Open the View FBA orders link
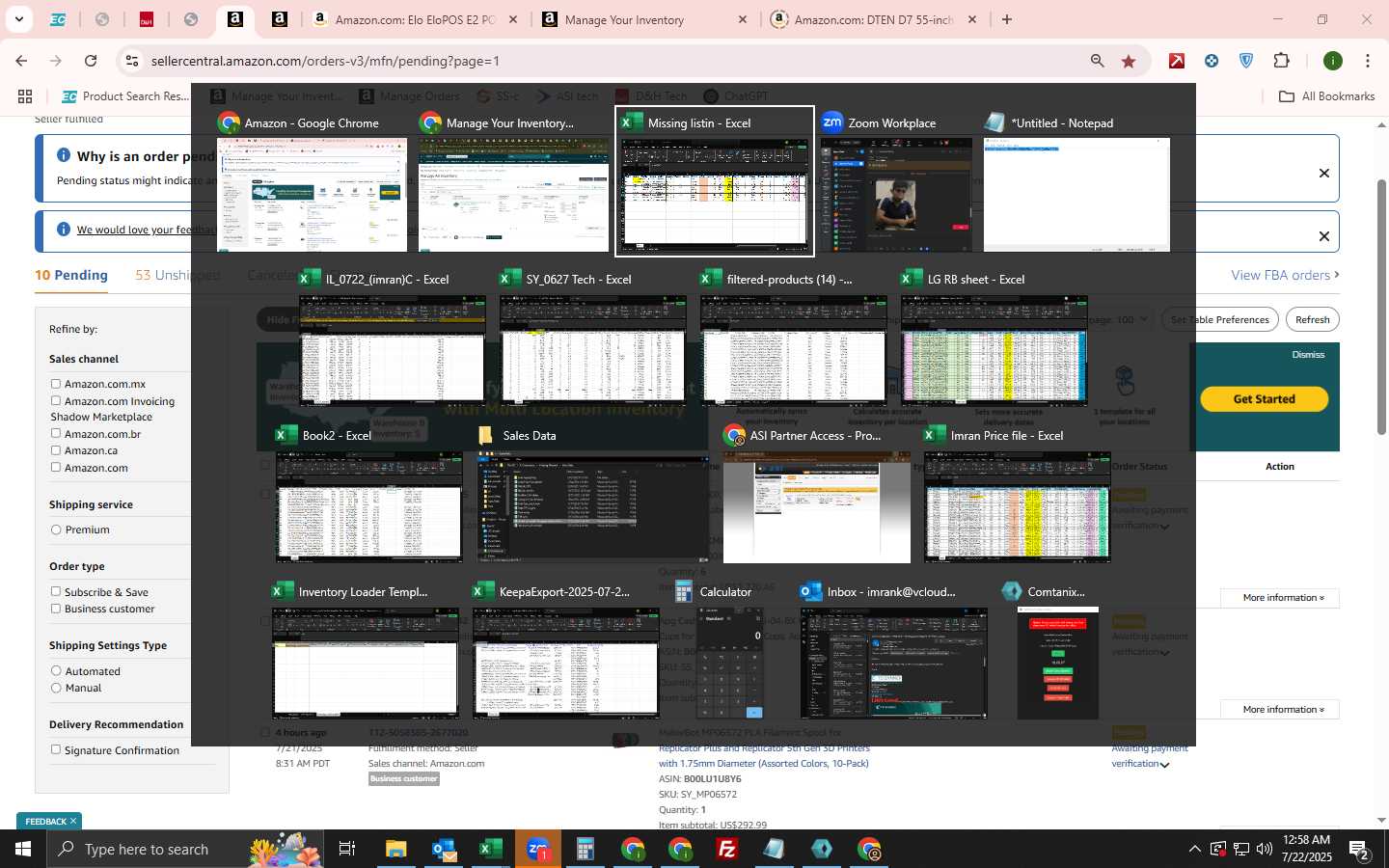1389x868 pixels. point(1285,275)
